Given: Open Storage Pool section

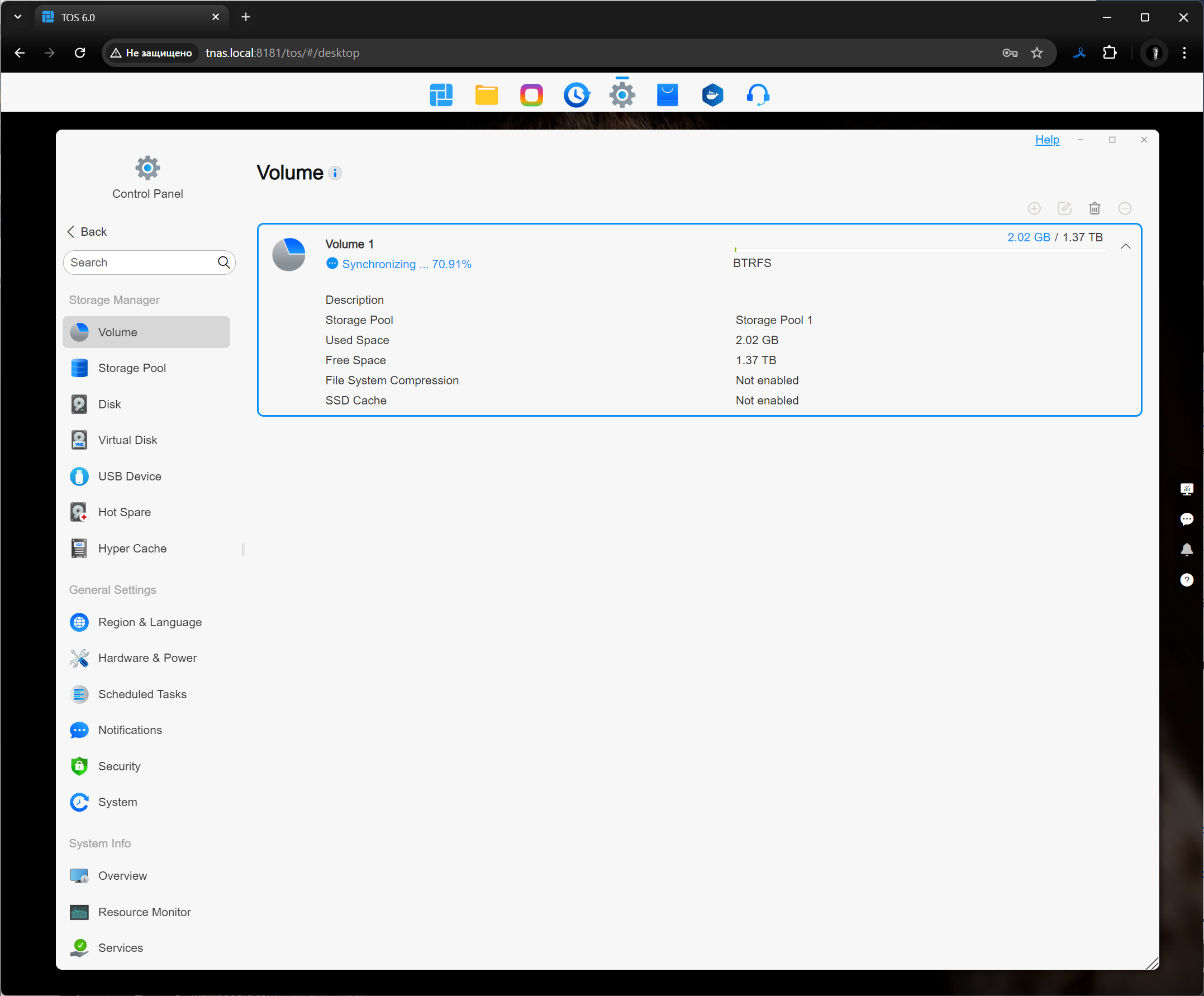Looking at the screenshot, I should [x=146, y=368].
